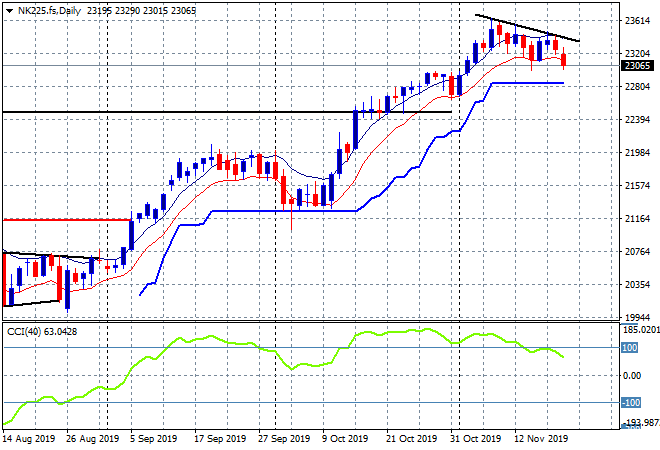Click the CCI lower level tag -100

point(631,402)
